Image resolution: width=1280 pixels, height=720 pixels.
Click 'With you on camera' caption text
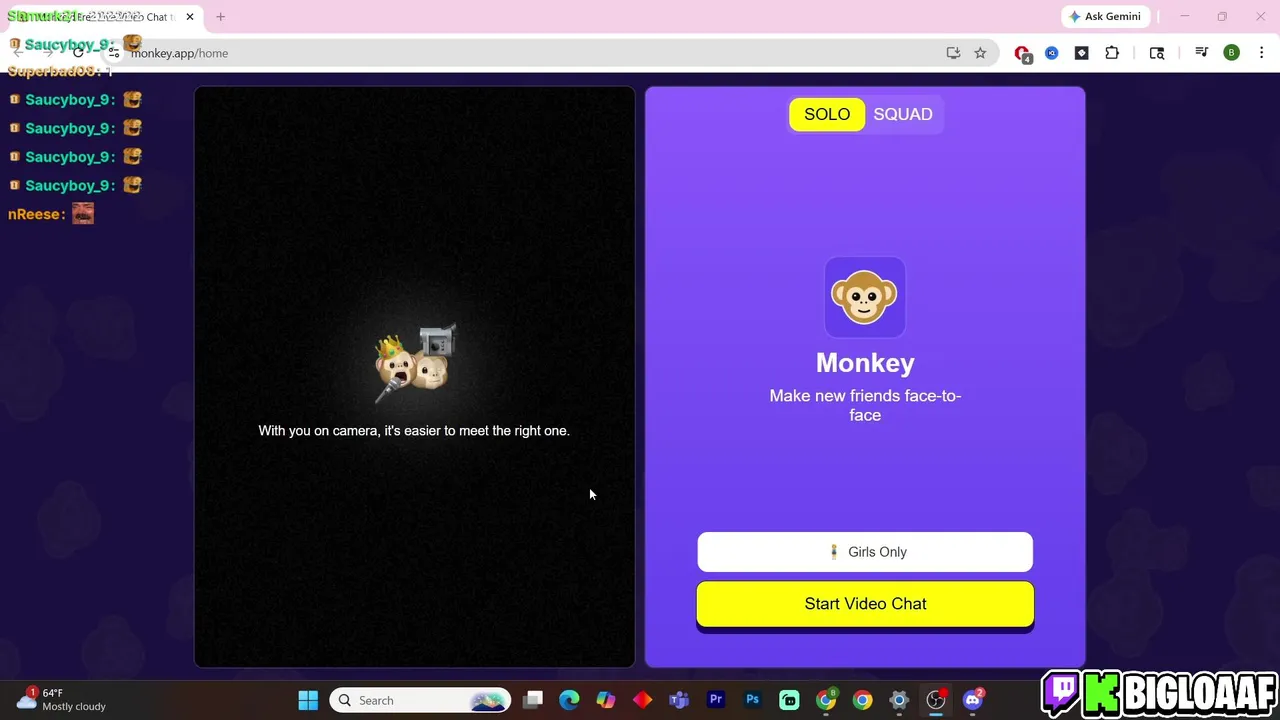pos(414,431)
